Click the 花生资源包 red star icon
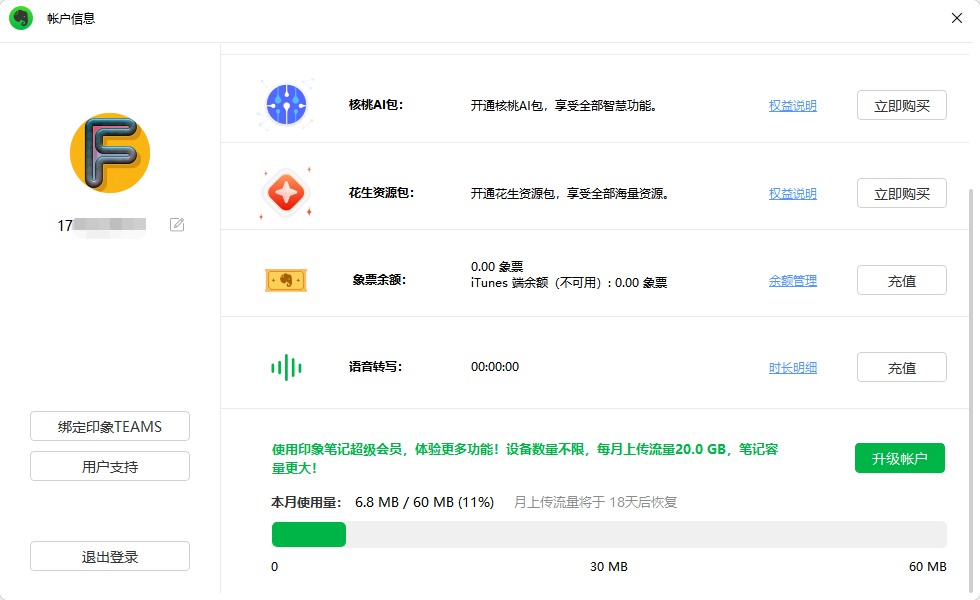Viewport: 980px width, 600px height. click(286, 193)
